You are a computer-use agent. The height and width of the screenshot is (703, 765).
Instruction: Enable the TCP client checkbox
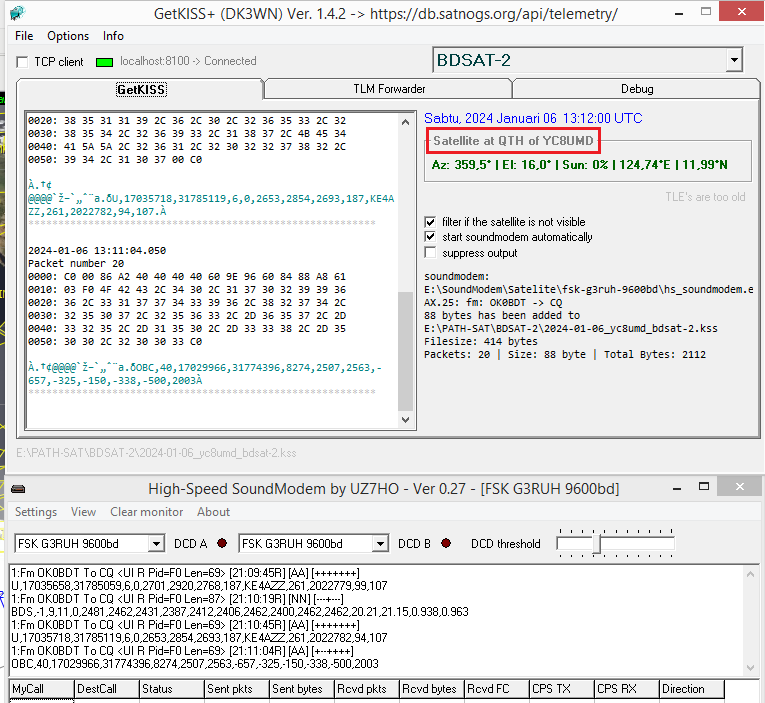[x=22, y=62]
